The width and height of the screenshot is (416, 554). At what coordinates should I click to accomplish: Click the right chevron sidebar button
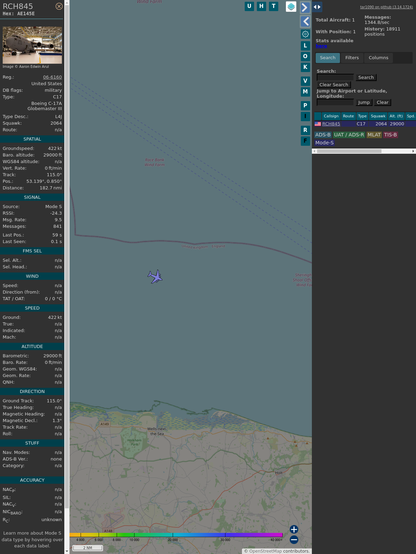click(305, 7)
